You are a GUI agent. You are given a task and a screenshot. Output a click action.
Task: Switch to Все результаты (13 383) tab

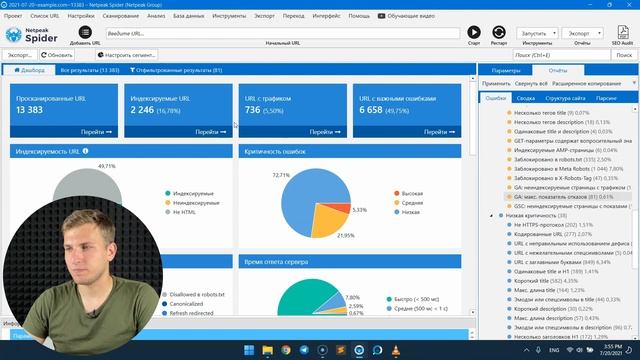click(90, 70)
